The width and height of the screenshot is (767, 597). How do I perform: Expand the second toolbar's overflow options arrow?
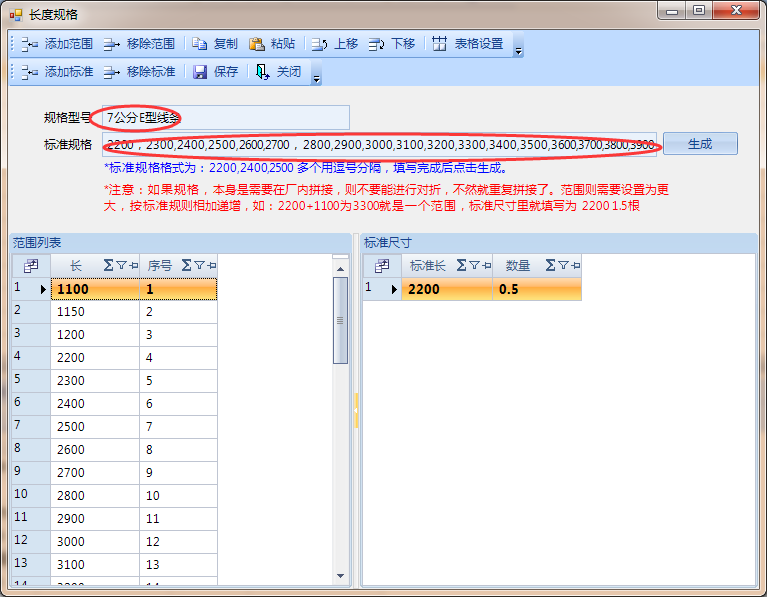click(316, 77)
